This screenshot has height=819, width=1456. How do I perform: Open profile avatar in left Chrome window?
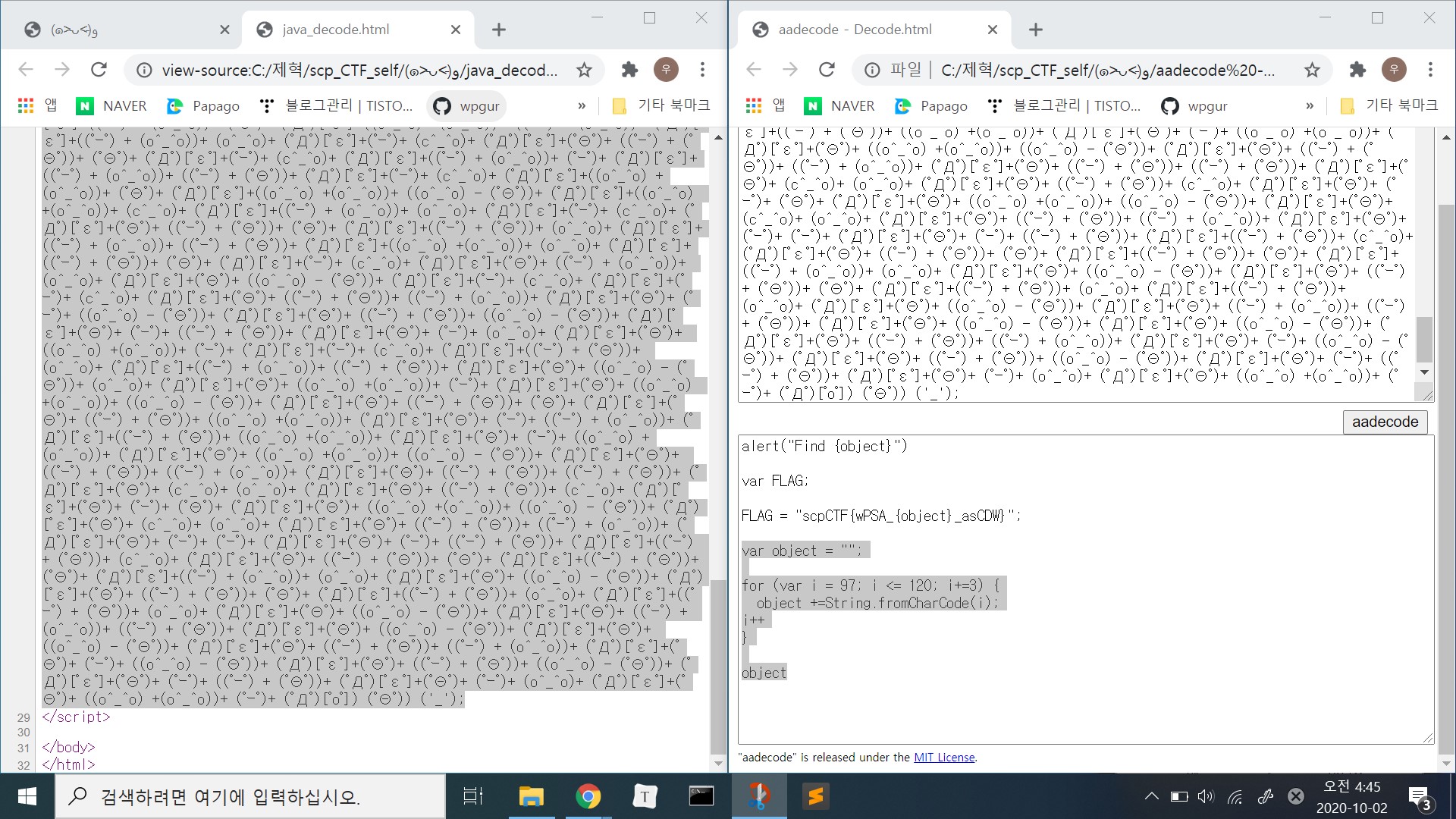[666, 70]
